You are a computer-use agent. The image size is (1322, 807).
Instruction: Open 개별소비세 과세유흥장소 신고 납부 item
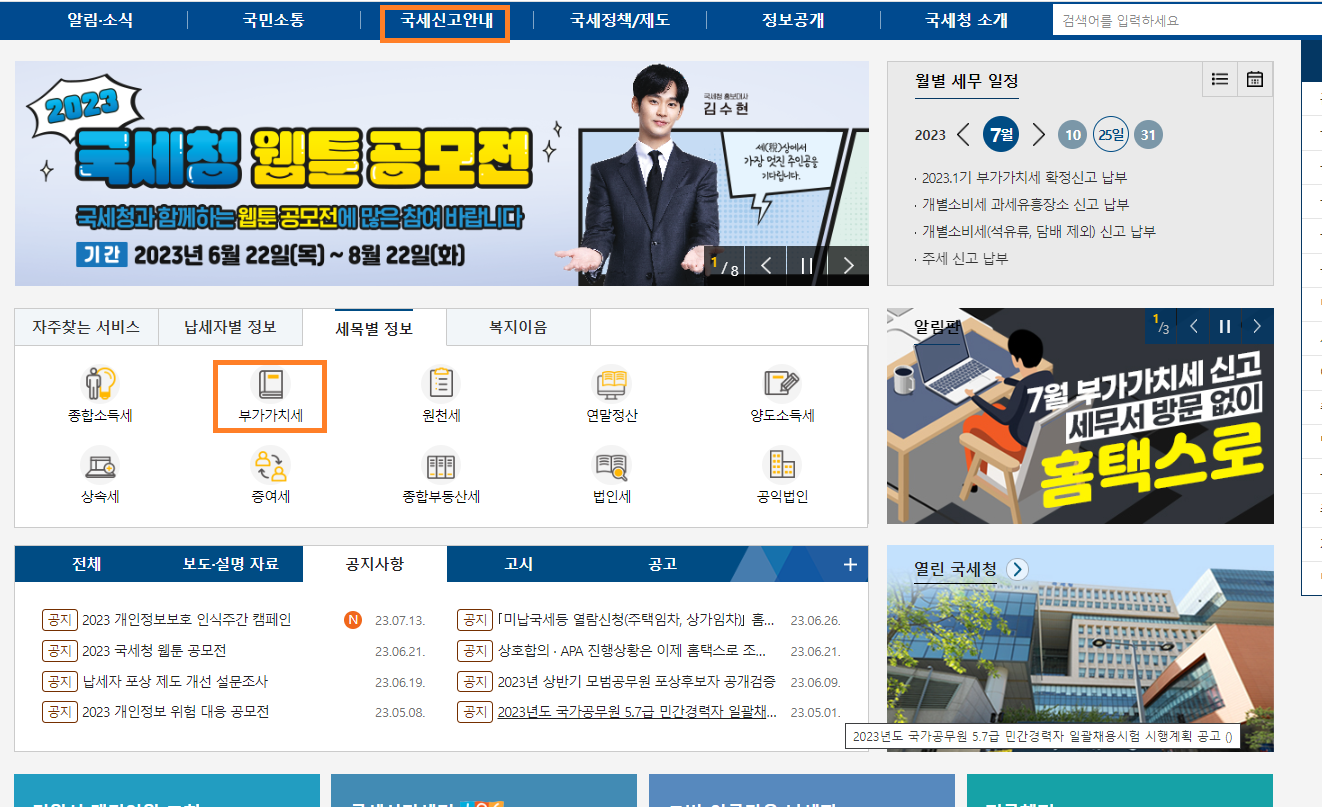coord(1025,204)
